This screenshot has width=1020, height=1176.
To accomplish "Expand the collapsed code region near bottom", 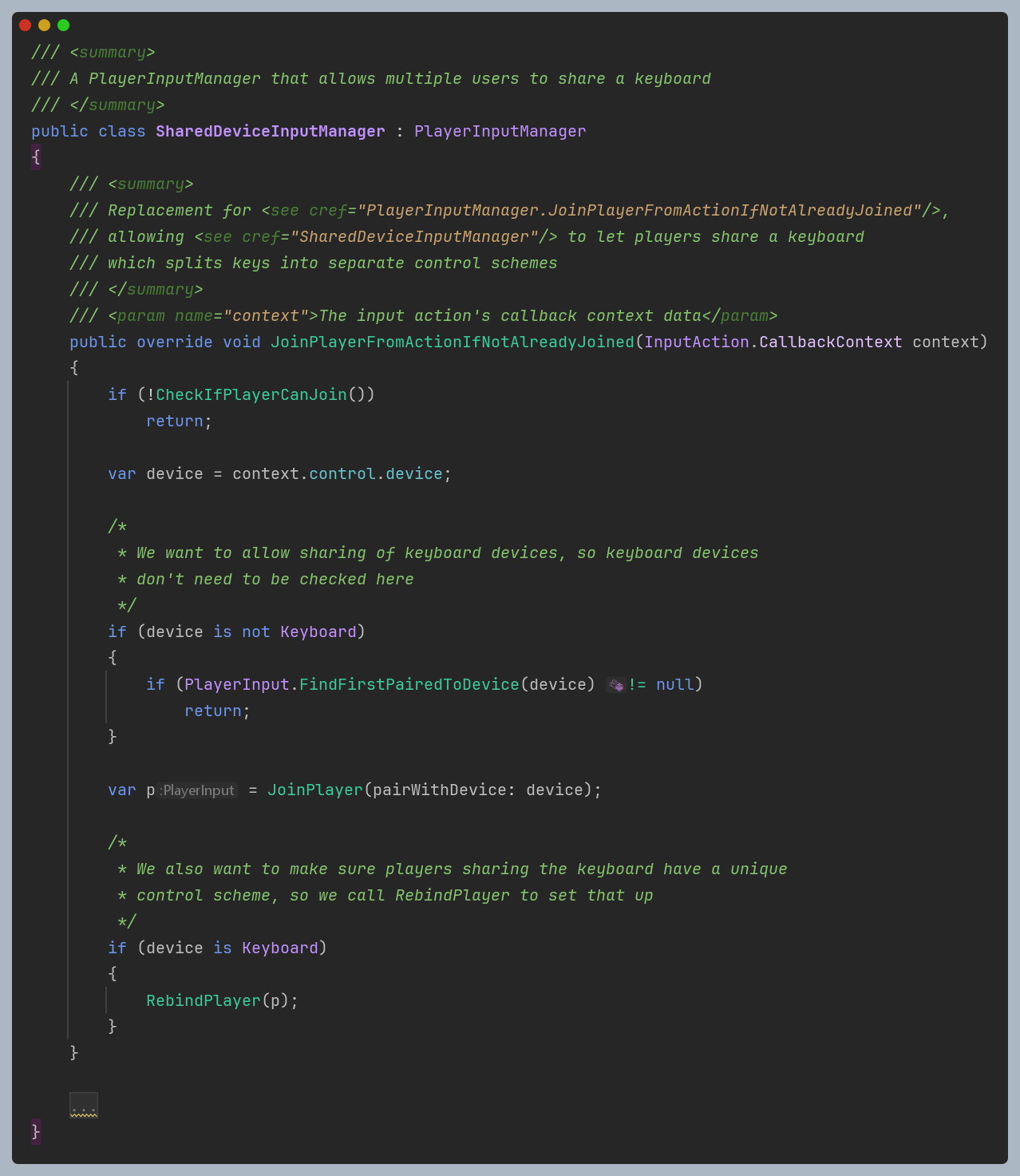I will point(83,1105).
